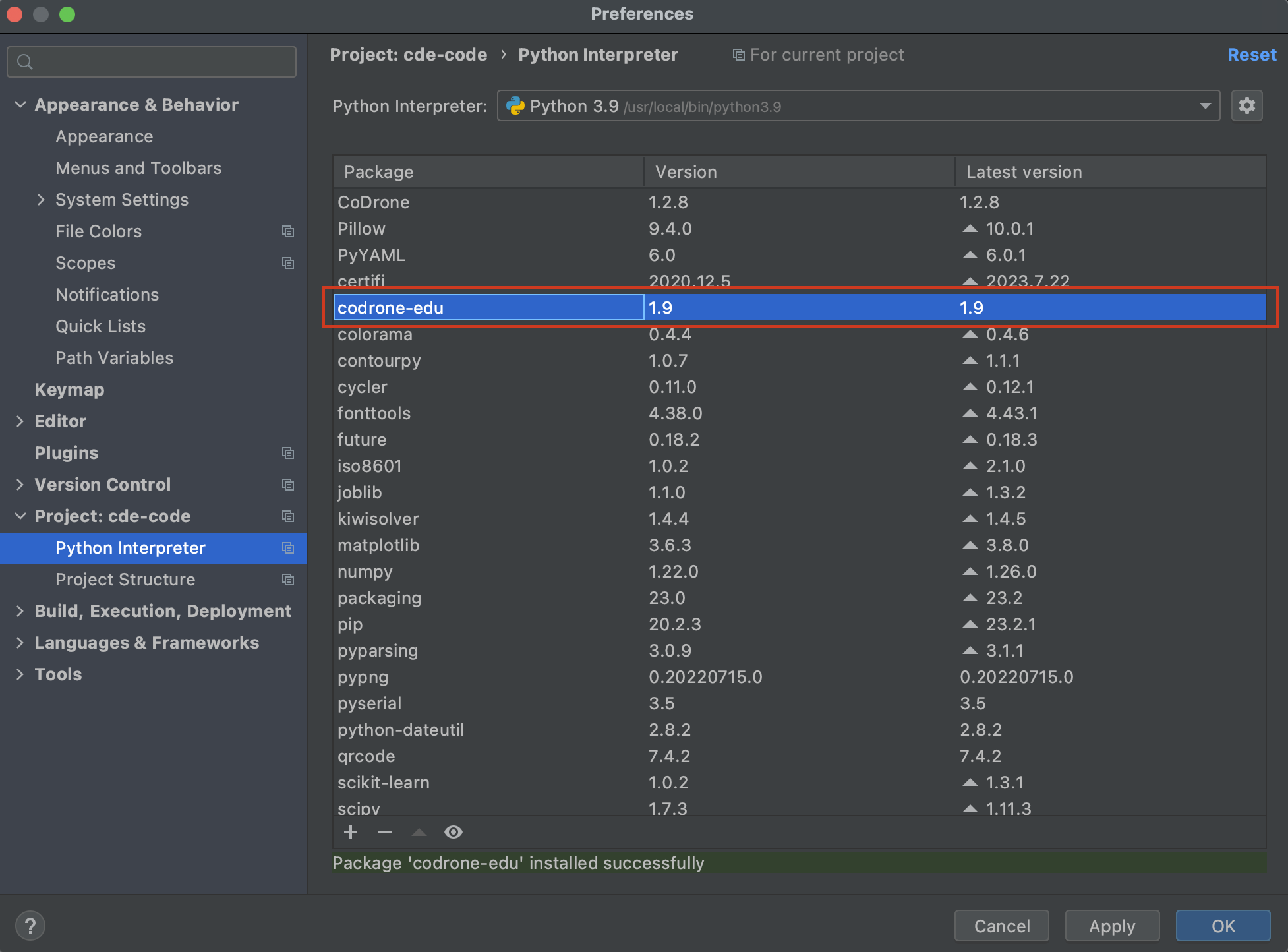Expand the Editor settings section

(x=20, y=421)
